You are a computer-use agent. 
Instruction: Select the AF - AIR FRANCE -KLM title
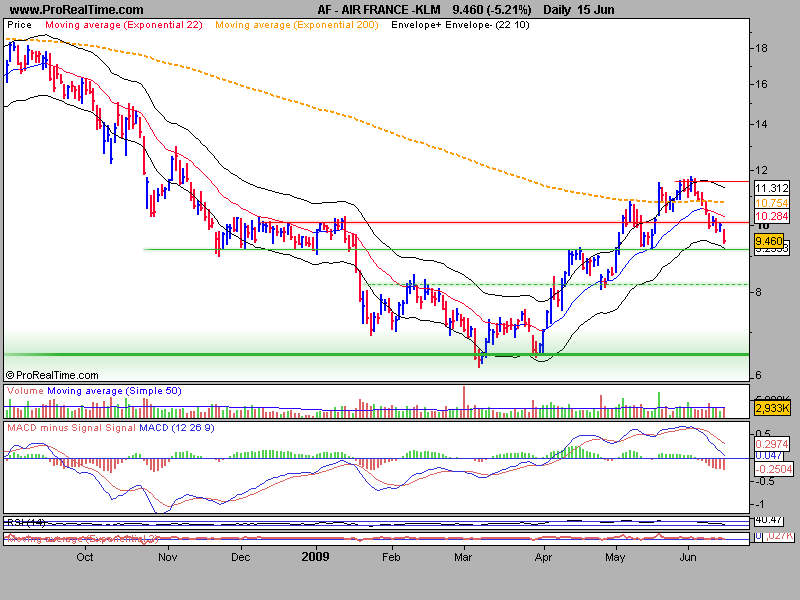379,10
